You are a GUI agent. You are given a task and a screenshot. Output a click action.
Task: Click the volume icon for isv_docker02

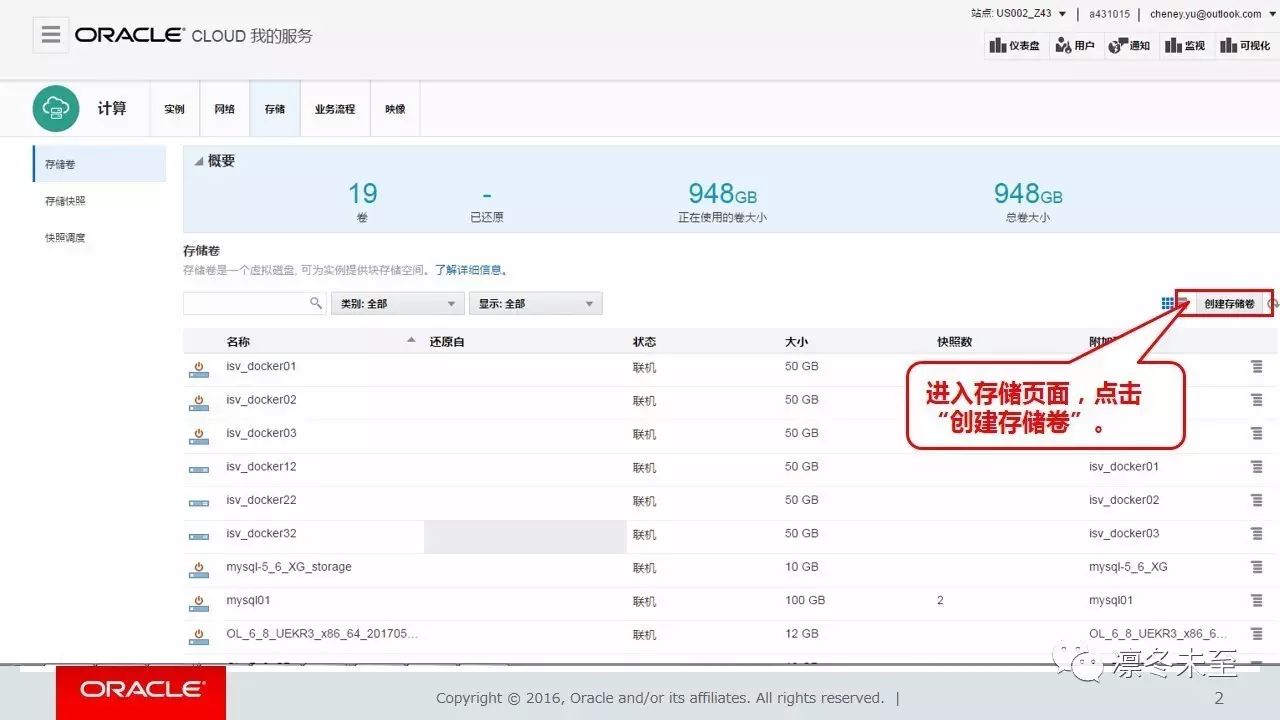pyautogui.click(x=199, y=403)
